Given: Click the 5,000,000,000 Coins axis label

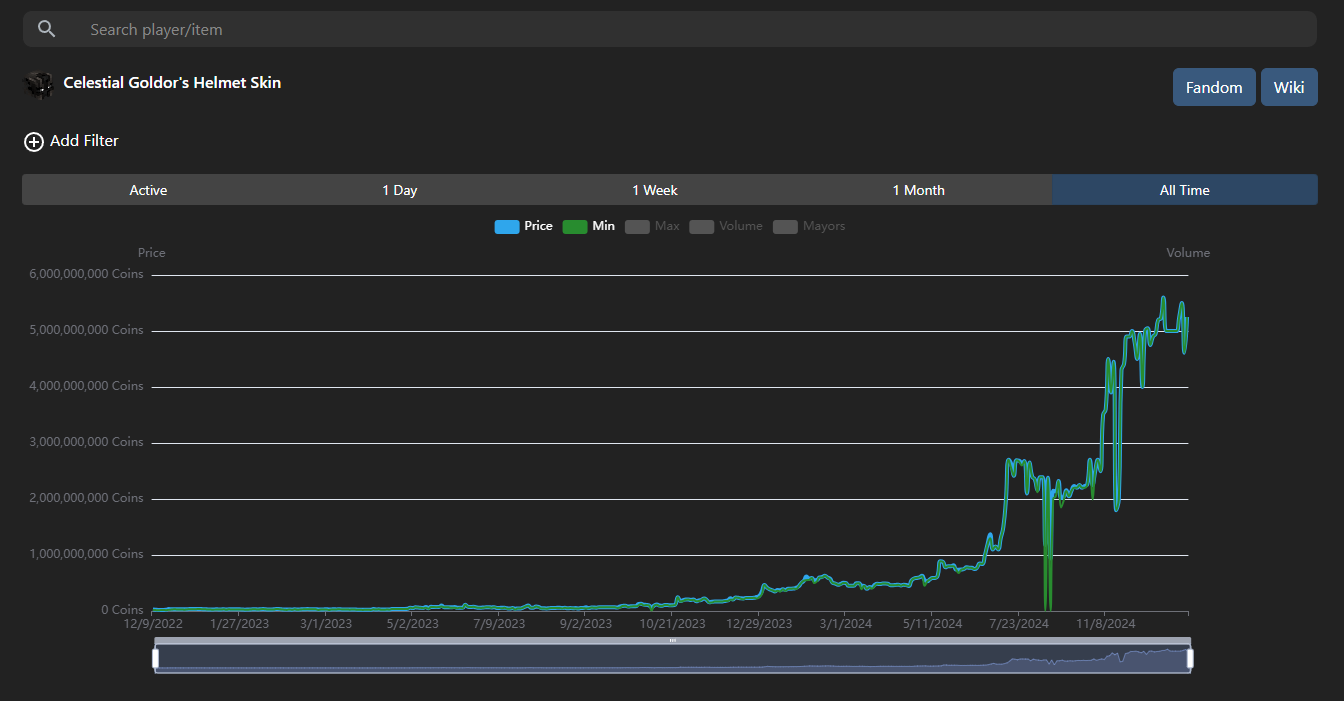Looking at the screenshot, I should [86, 330].
